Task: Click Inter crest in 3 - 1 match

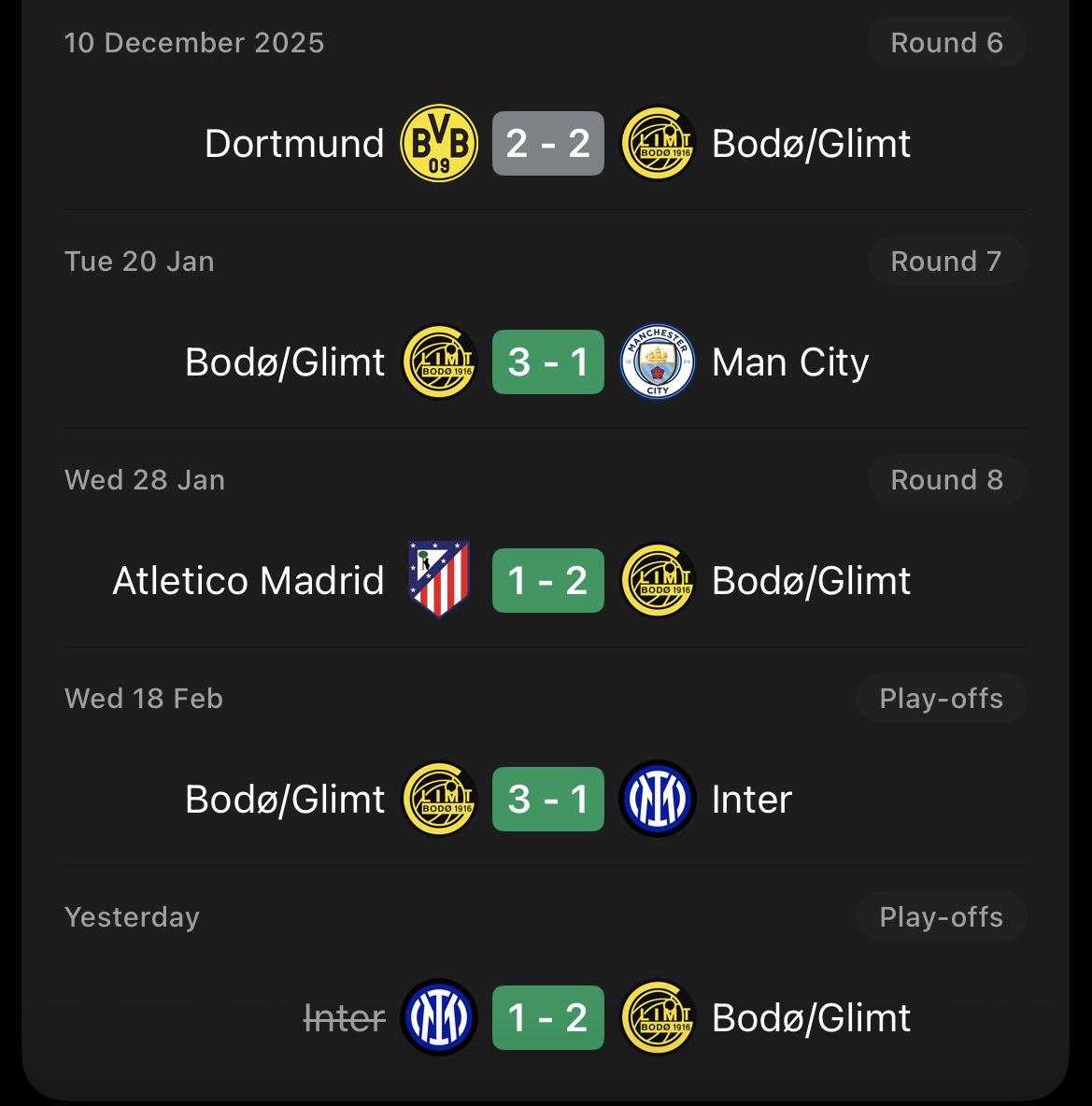Action: [658, 799]
